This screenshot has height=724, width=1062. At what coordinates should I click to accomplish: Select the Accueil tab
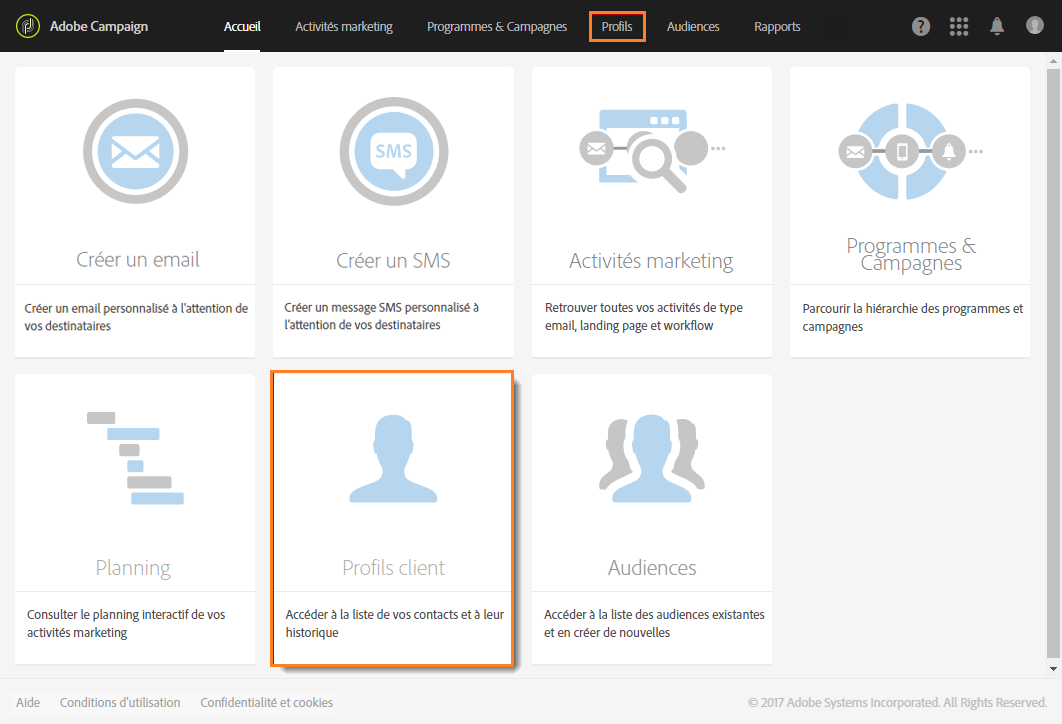click(242, 26)
